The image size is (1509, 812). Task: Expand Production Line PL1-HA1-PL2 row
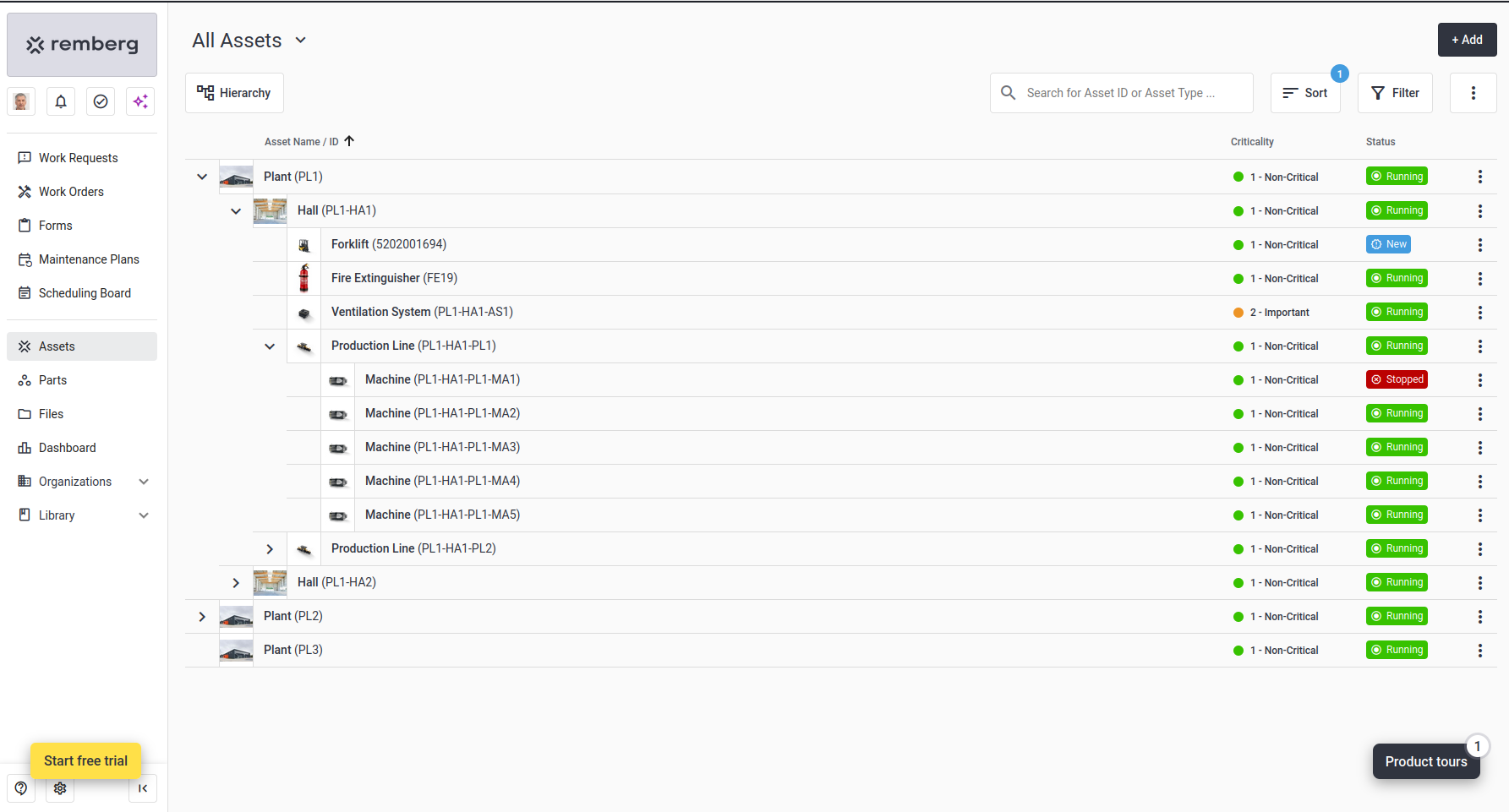pyautogui.click(x=270, y=549)
